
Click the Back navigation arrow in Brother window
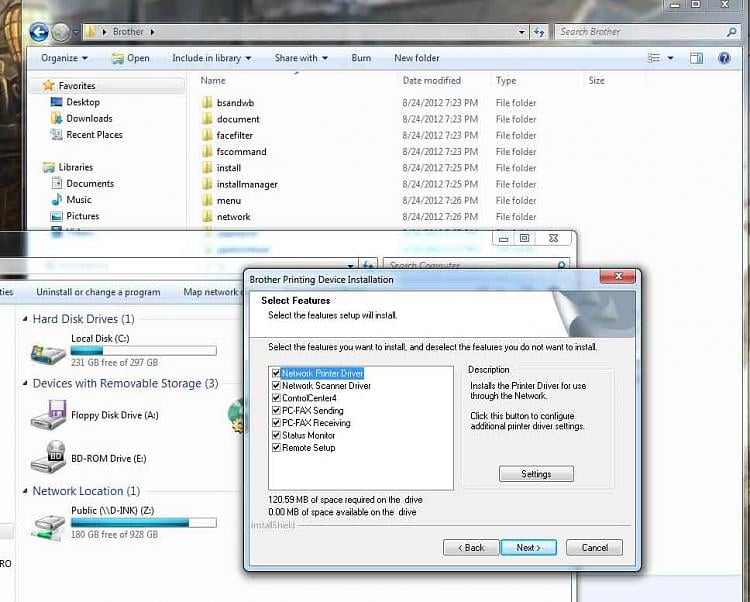39,32
